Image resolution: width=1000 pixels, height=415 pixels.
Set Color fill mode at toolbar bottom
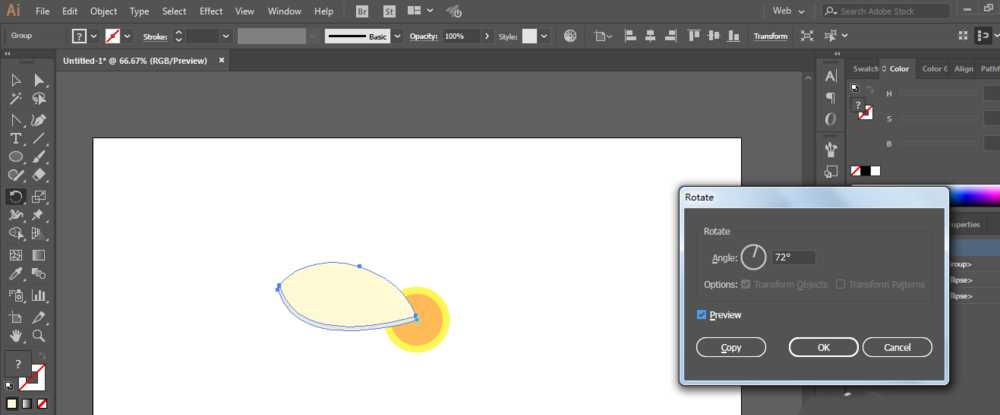[11, 404]
